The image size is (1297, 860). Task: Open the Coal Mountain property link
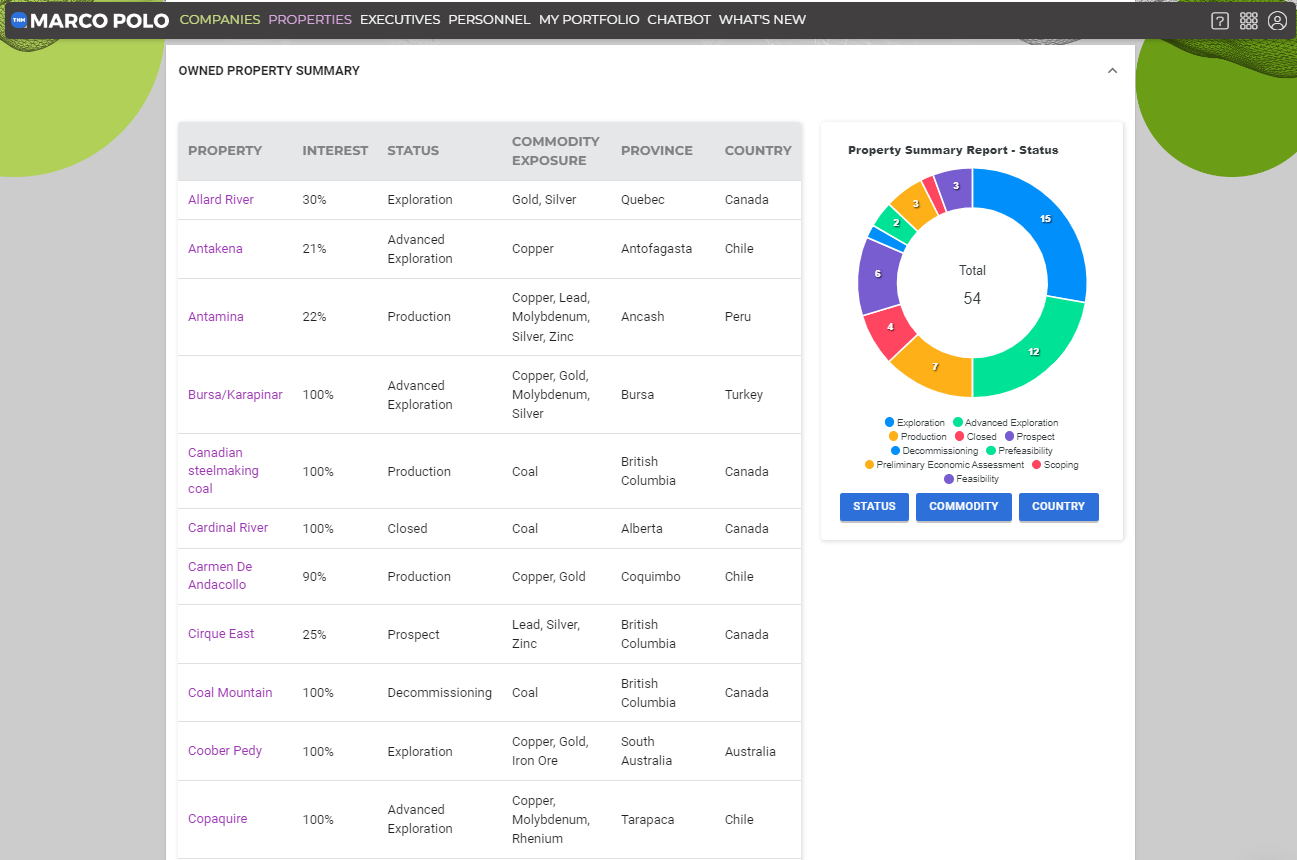(230, 693)
